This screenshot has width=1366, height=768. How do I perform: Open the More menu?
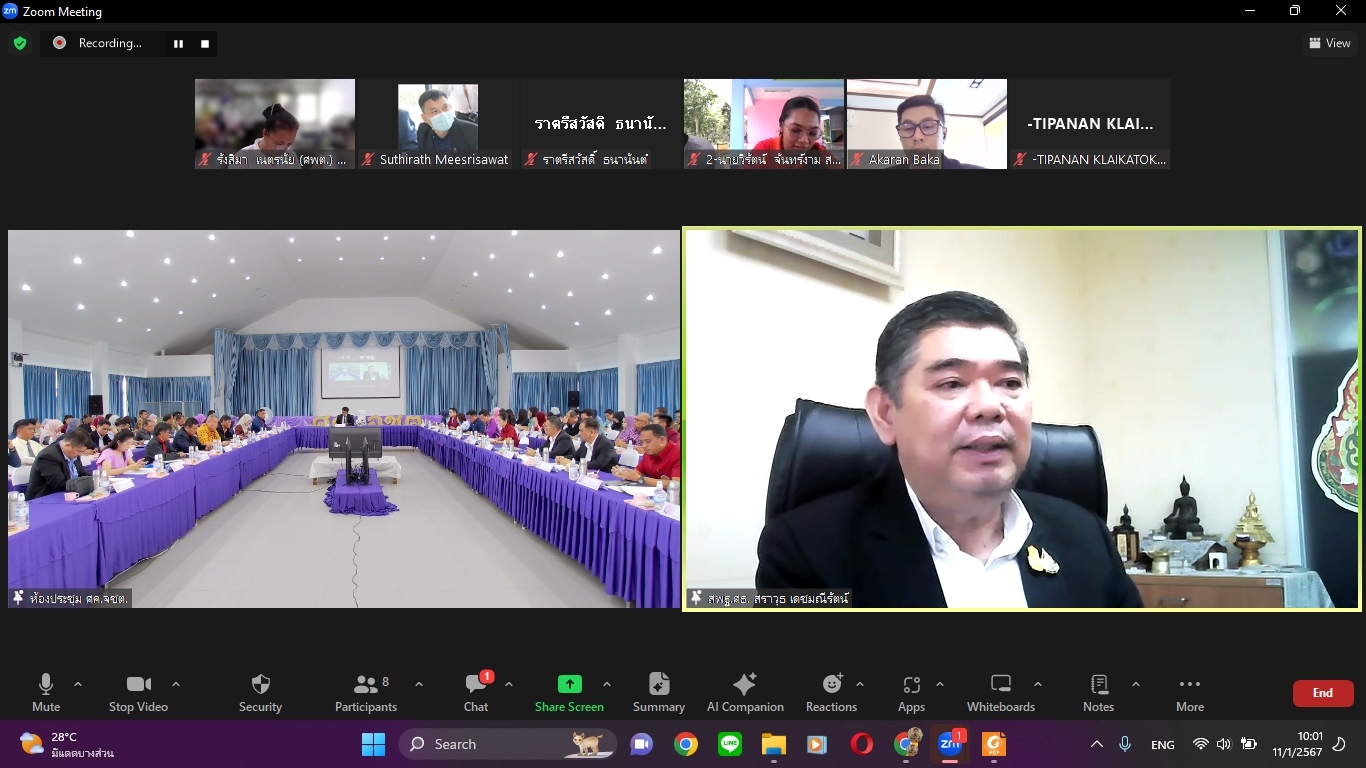pos(1190,692)
